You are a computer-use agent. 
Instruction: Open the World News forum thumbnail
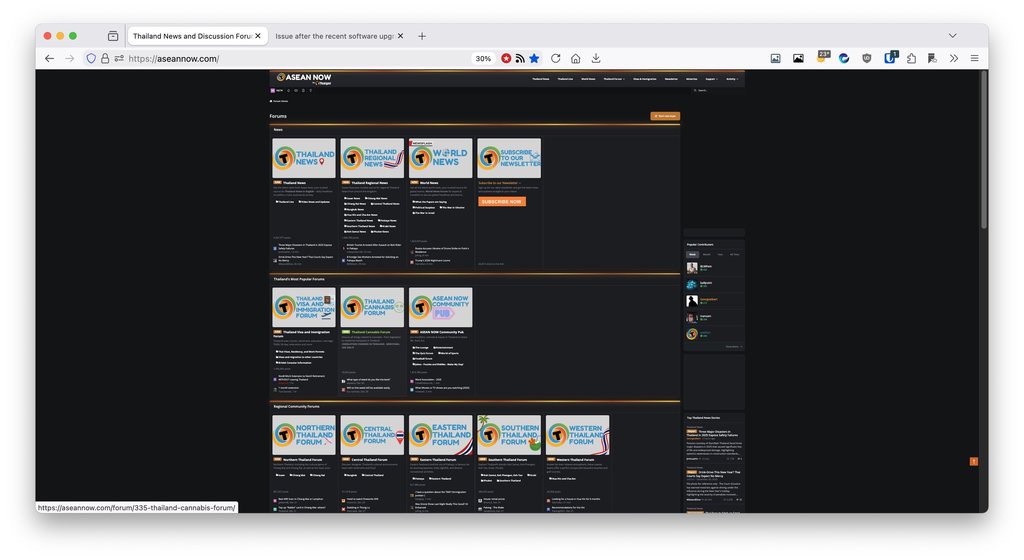[x=440, y=158]
